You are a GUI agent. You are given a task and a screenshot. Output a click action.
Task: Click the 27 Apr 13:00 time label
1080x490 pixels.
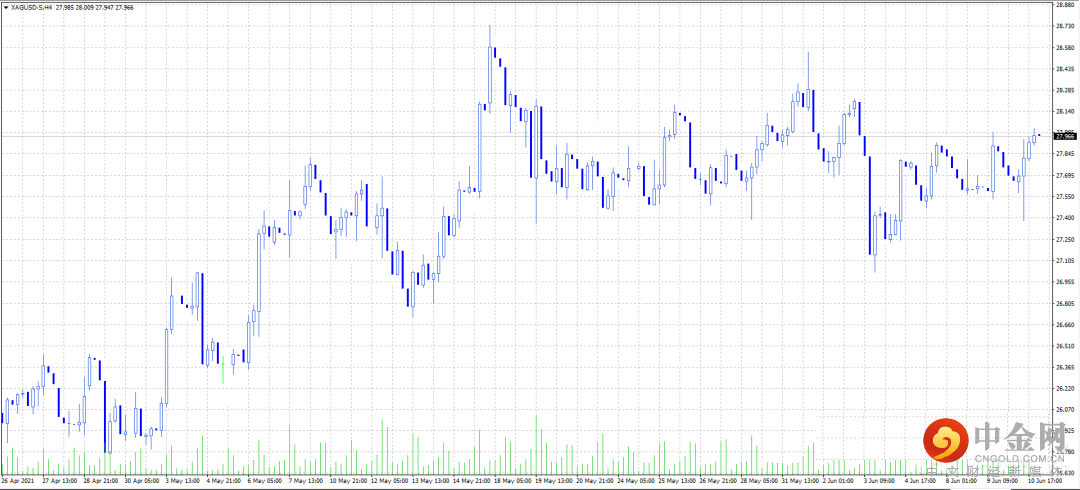(60, 479)
